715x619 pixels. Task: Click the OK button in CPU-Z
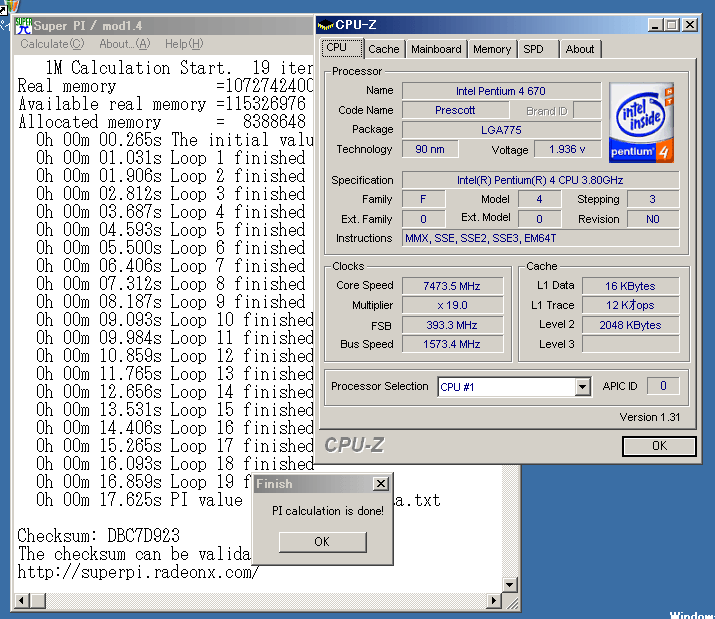(658, 446)
